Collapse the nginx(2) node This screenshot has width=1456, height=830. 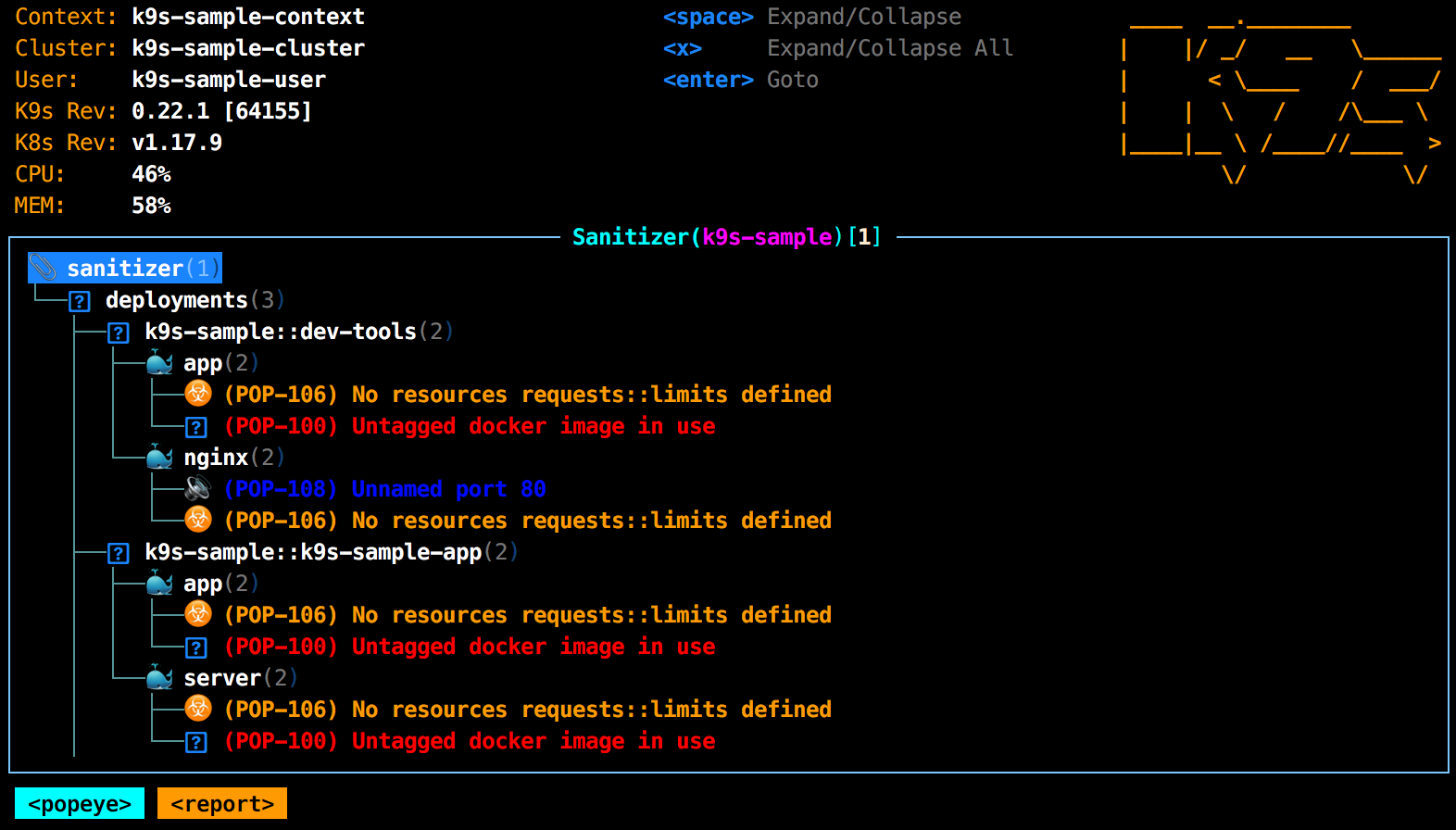pyautogui.click(x=234, y=458)
